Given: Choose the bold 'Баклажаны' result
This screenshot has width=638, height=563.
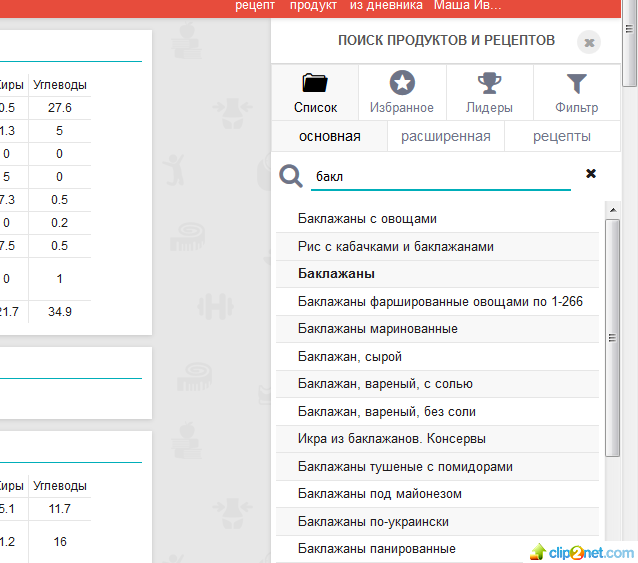Looking at the screenshot, I should click(x=336, y=273).
